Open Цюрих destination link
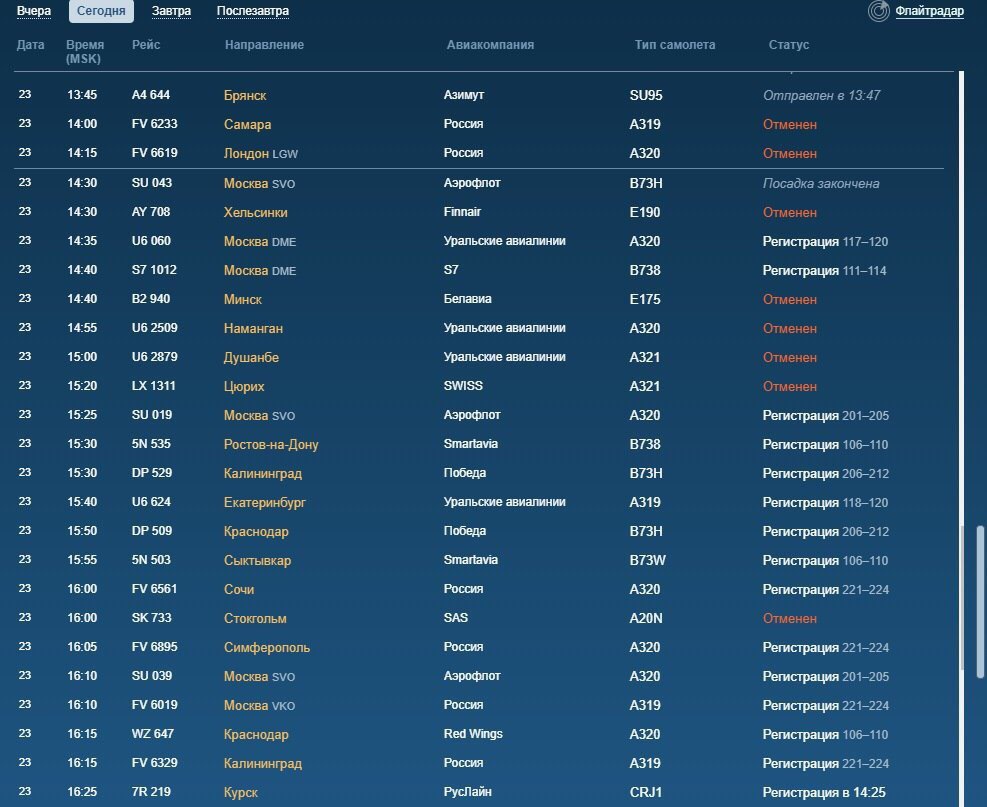Screen dimensions: 987x807 [x=244, y=386]
